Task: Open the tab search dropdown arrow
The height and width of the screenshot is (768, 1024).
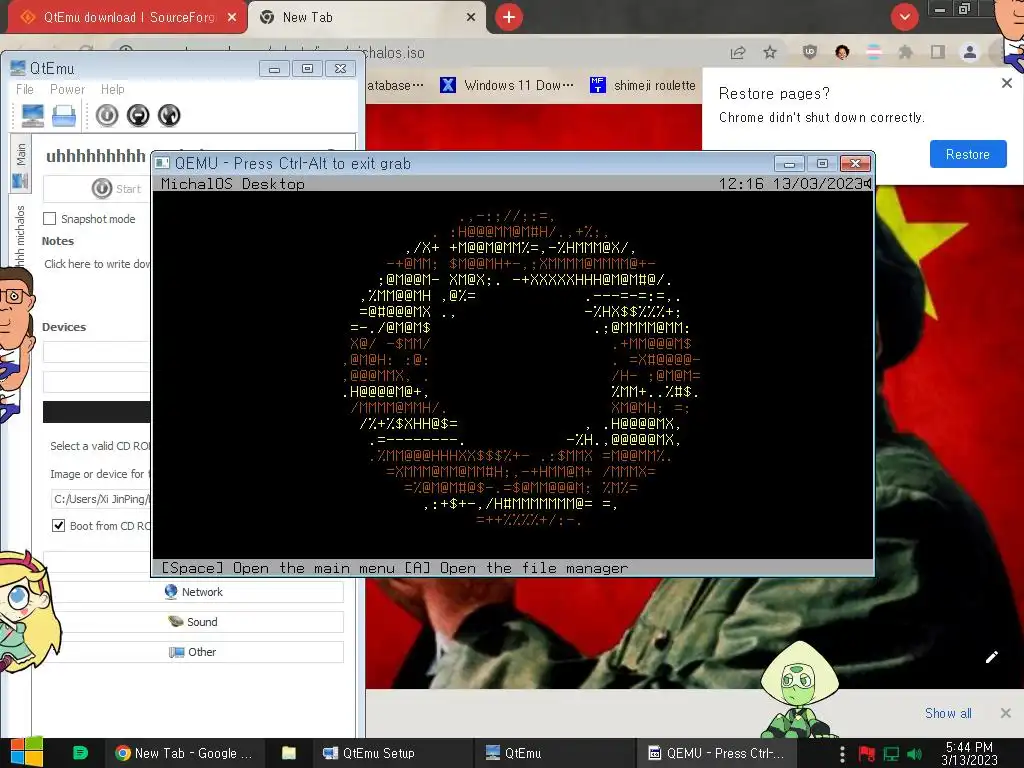Action: [904, 17]
